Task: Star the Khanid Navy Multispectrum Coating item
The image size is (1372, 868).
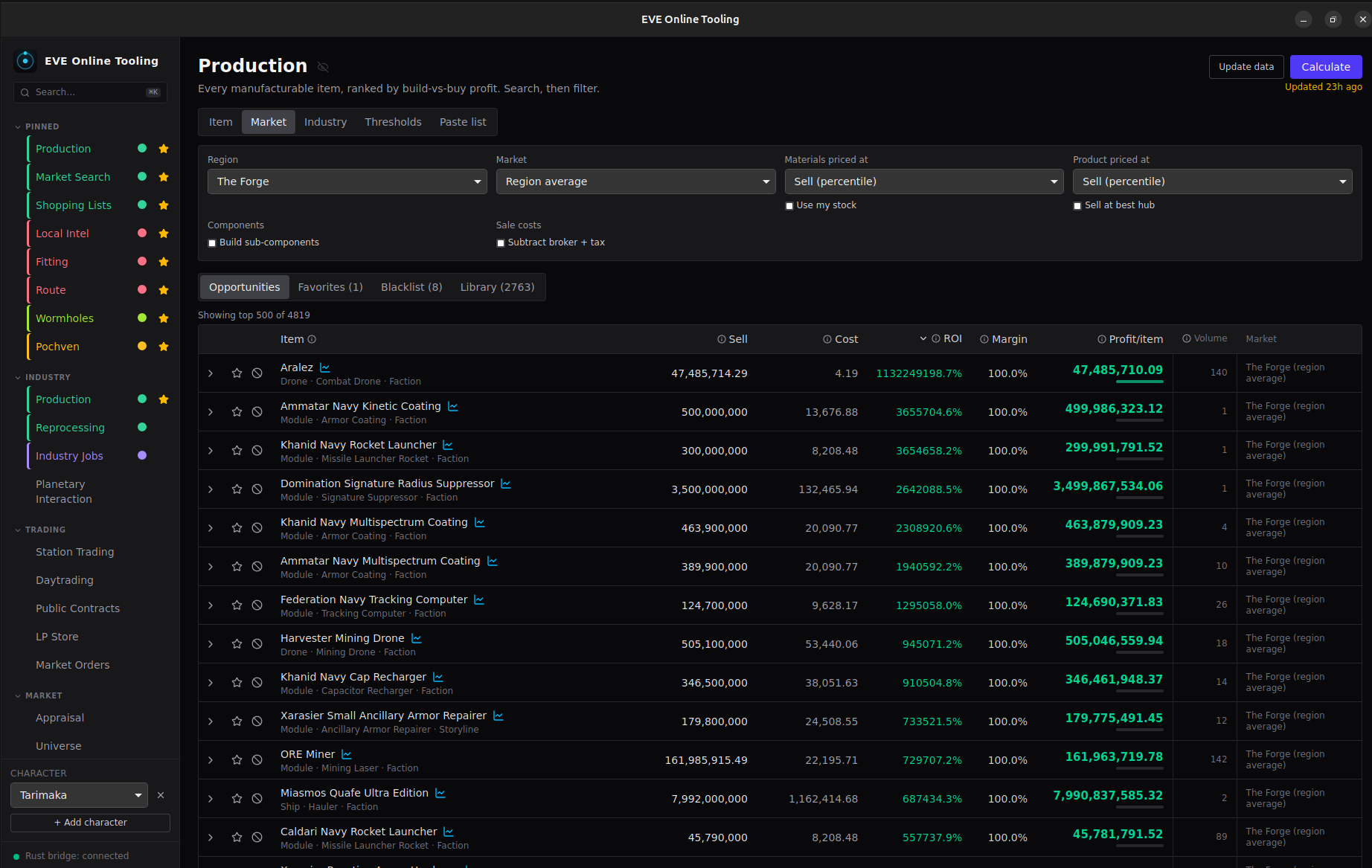Action: pos(237,528)
